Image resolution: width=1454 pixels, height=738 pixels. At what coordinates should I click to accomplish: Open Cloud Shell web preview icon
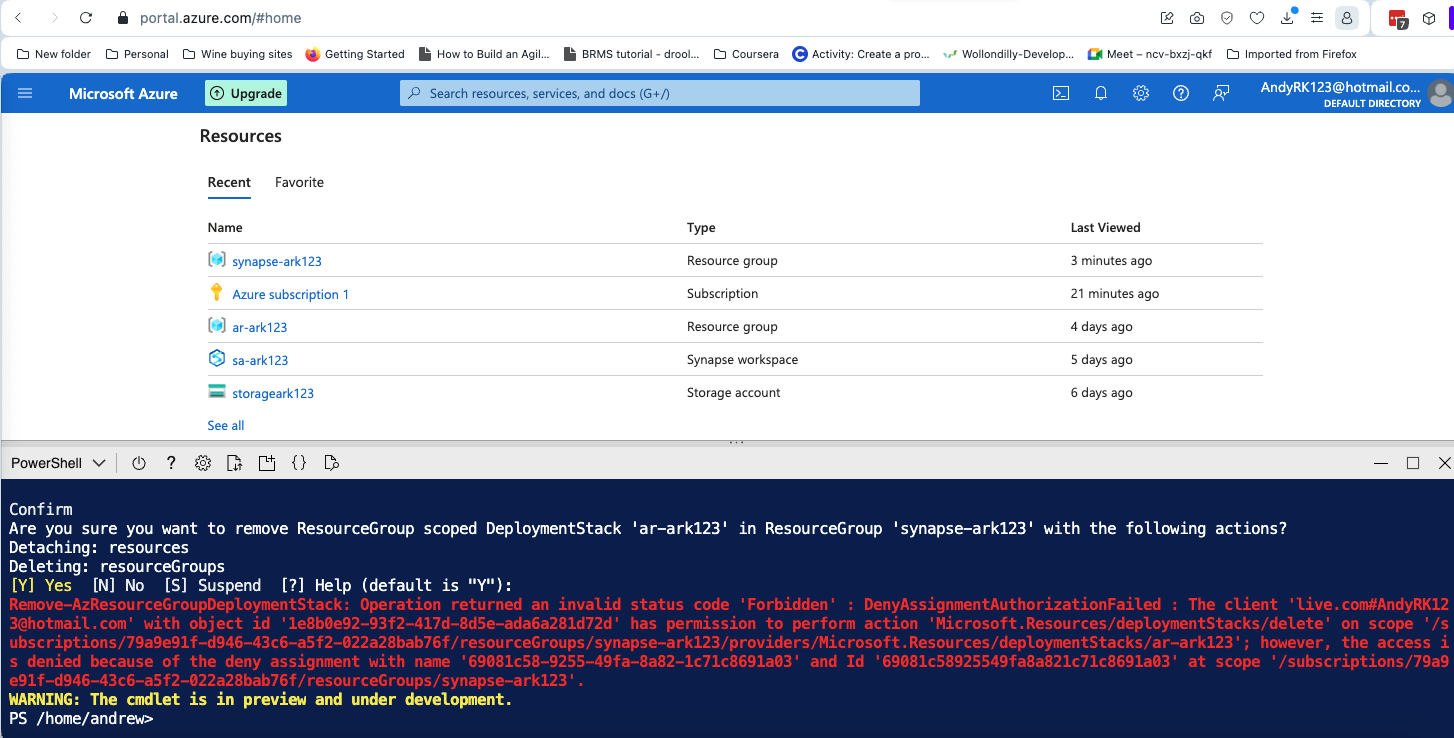pyautogui.click(x=331, y=462)
